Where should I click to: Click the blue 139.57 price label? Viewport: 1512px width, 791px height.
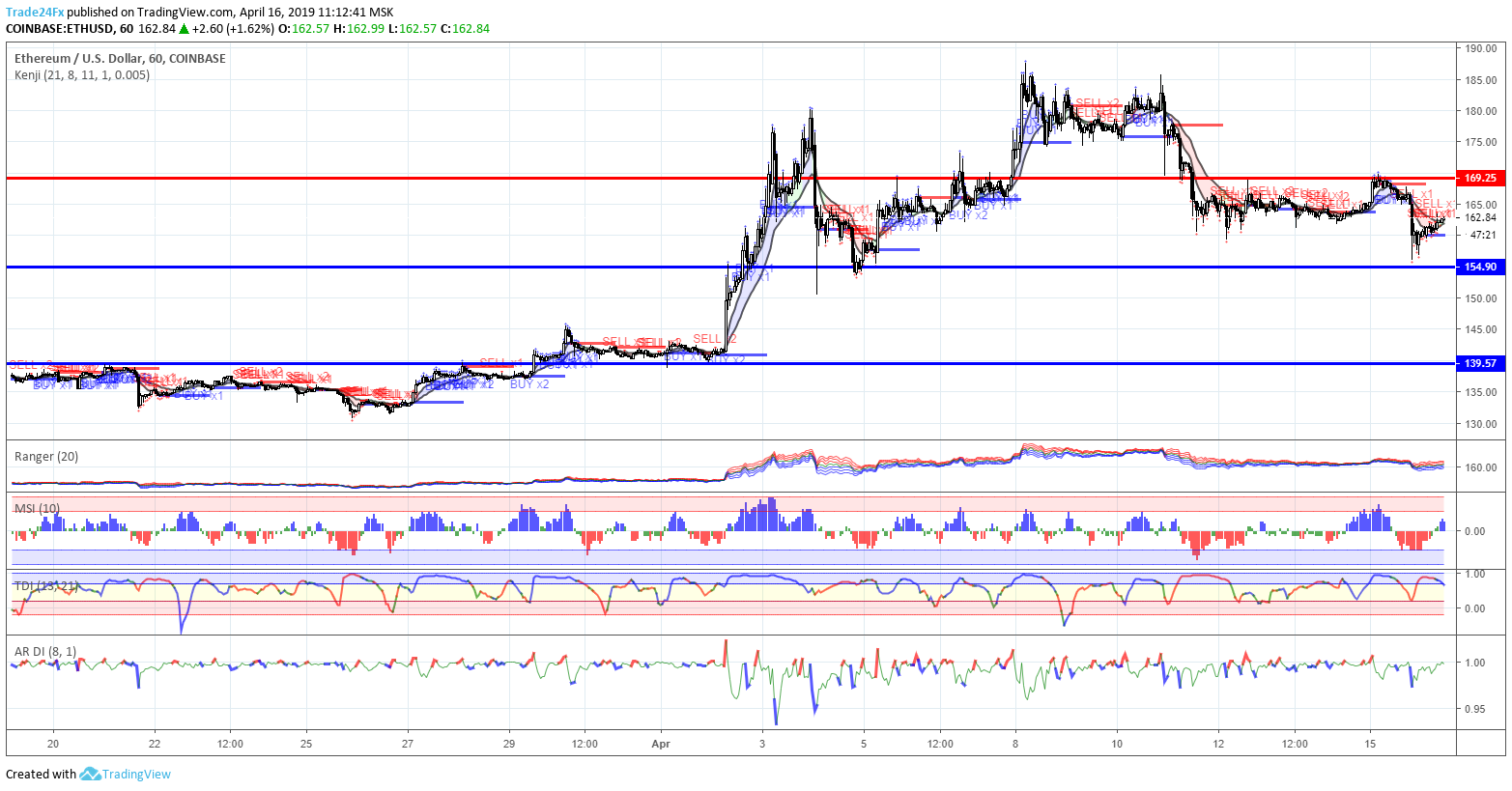[1480, 363]
